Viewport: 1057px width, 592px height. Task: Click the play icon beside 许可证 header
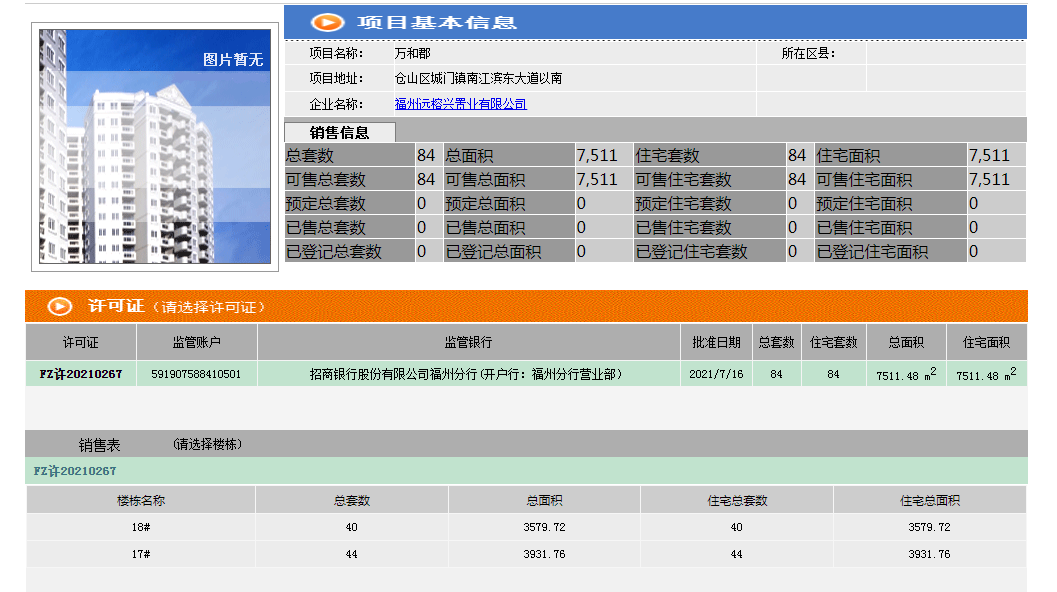(x=59, y=306)
